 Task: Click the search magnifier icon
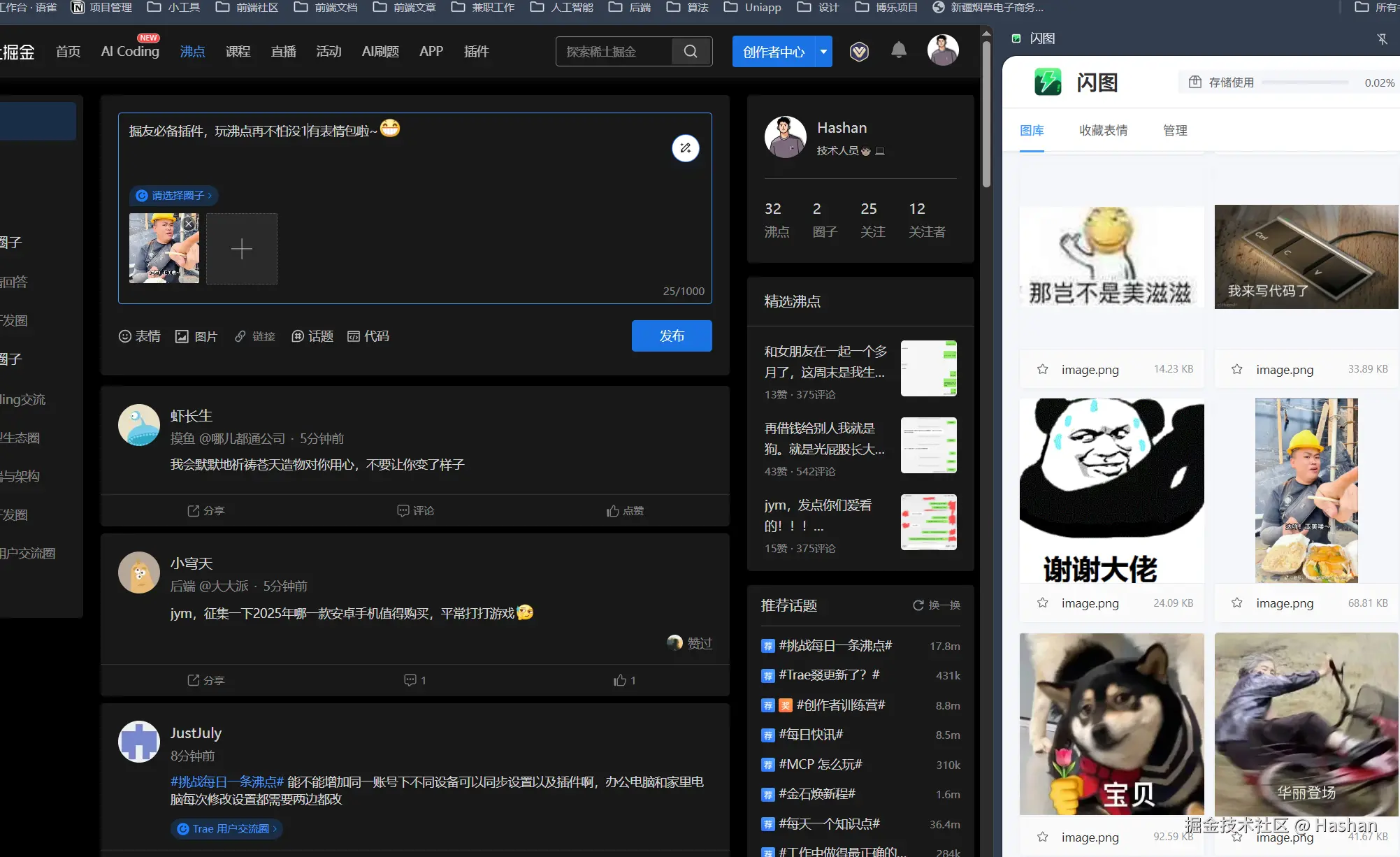[x=691, y=51]
